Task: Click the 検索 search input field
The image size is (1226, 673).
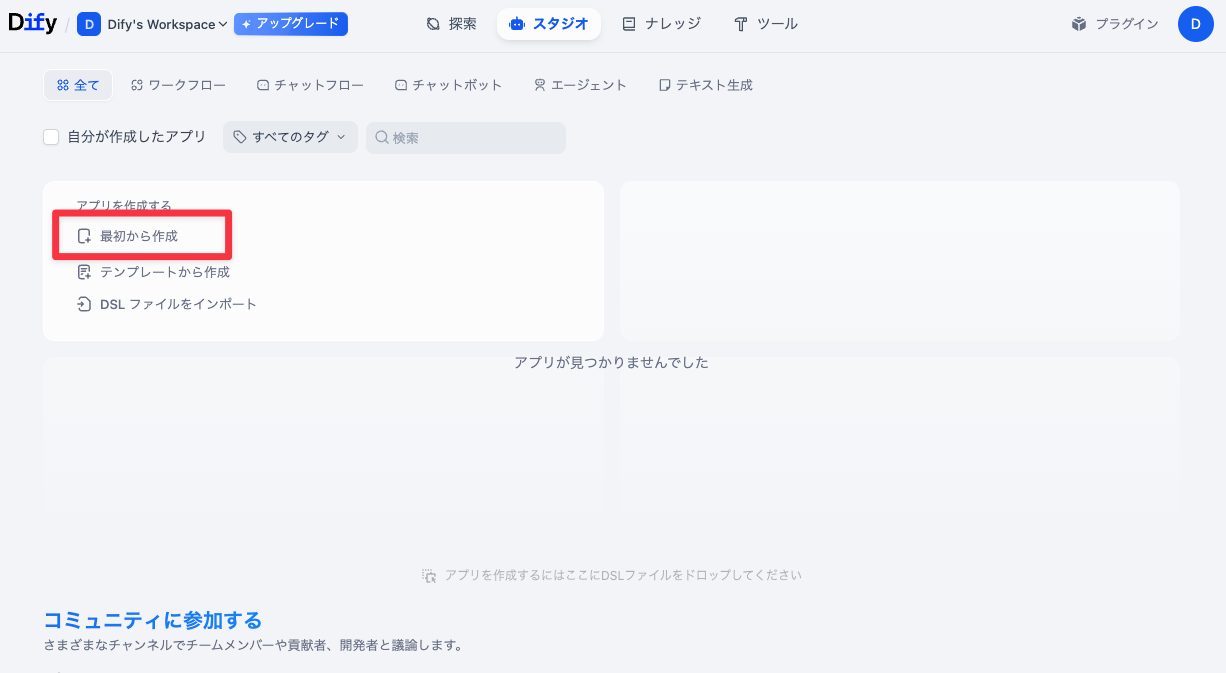Action: (475, 138)
